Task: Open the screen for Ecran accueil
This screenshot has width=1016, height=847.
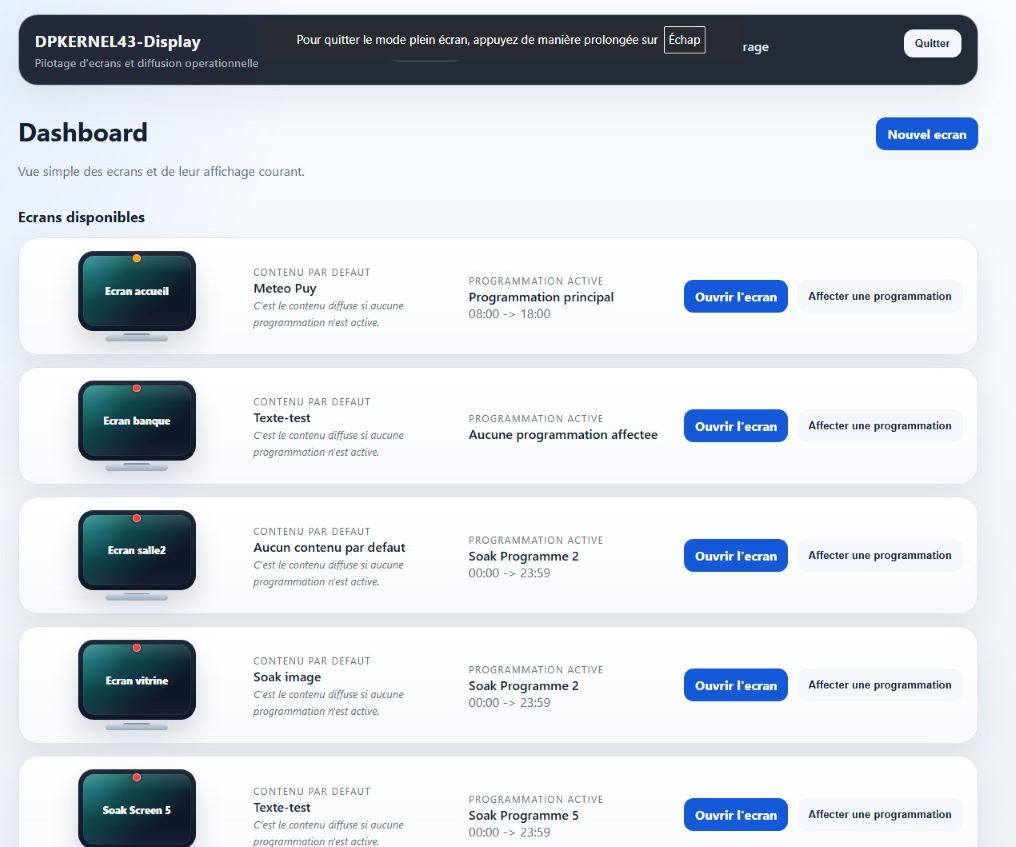Action: [736, 297]
